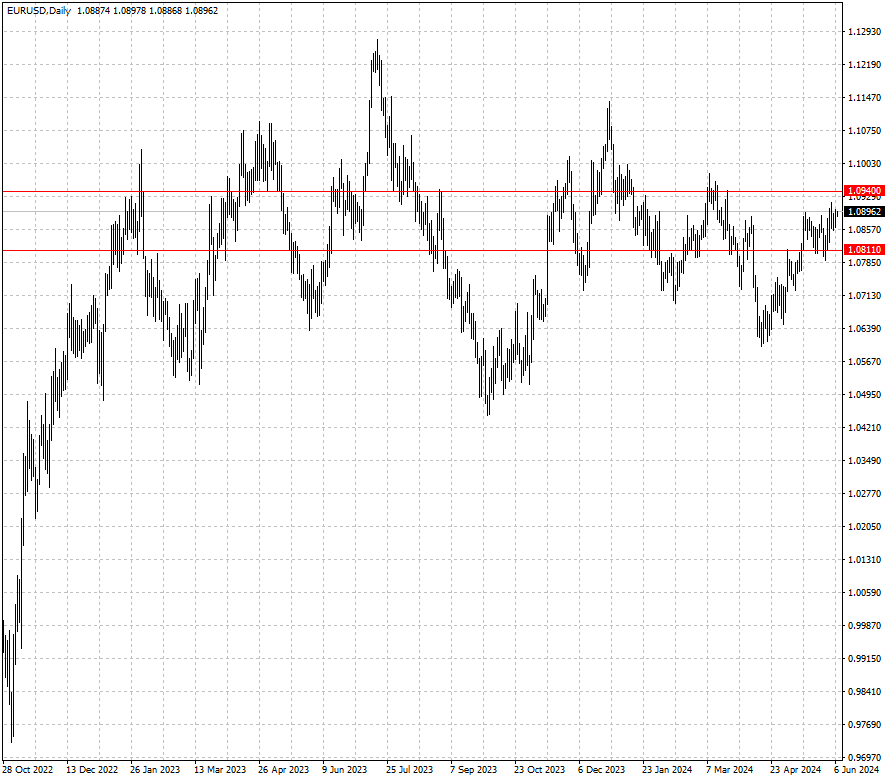The height and width of the screenshot is (781, 888).
Task: Click the date label 26 Jan 2023
Action: coord(155,770)
